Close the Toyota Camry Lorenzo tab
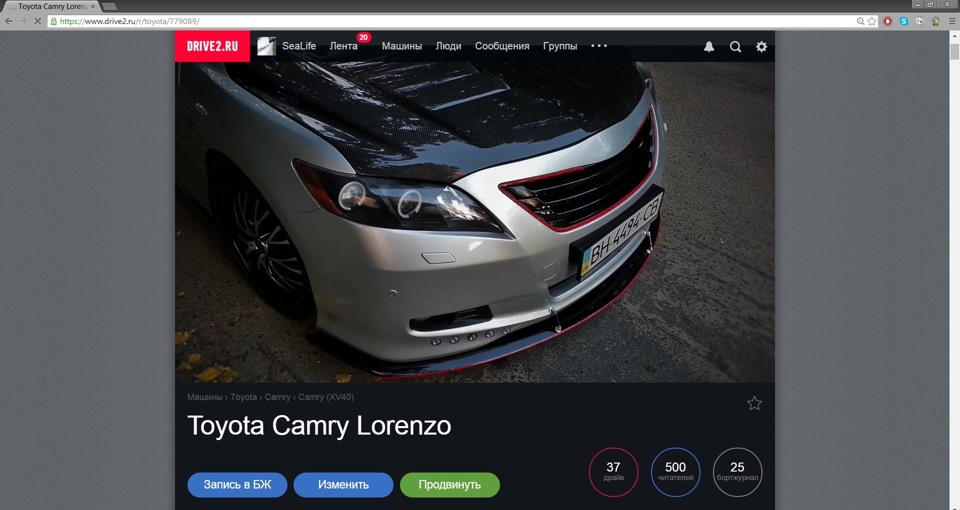 [93, 6]
